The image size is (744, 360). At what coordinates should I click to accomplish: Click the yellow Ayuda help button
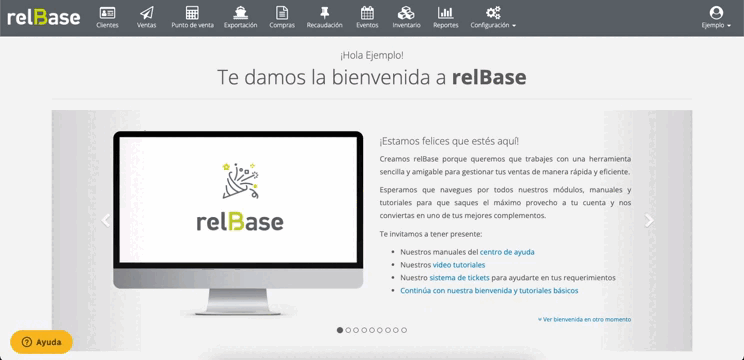[x=41, y=342]
